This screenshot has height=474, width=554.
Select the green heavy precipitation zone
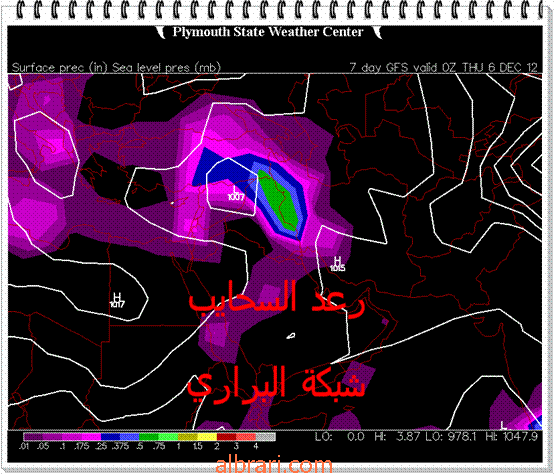pyautogui.click(x=279, y=201)
